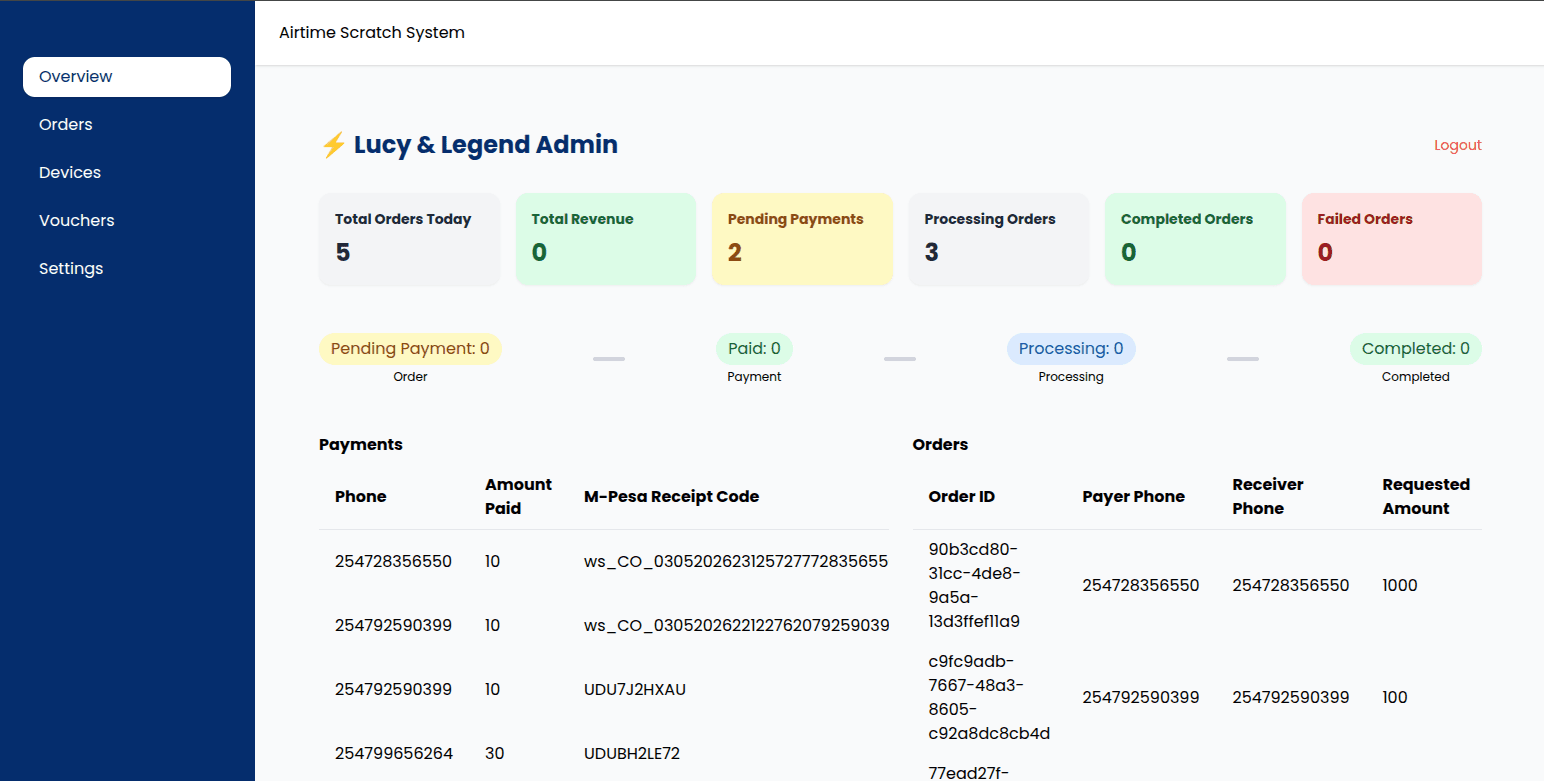Image resolution: width=1544 pixels, height=781 pixels.
Task: Click receipt code UDUBH2LE72
Action: point(632,754)
